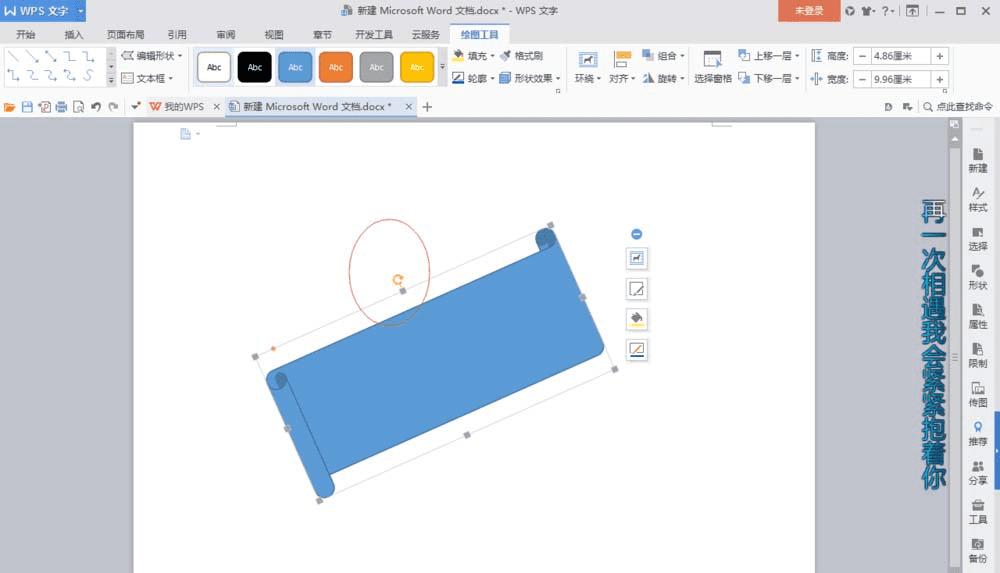Go to the 审阅 tab
The image size is (1000, 573).
click(225, 34)
